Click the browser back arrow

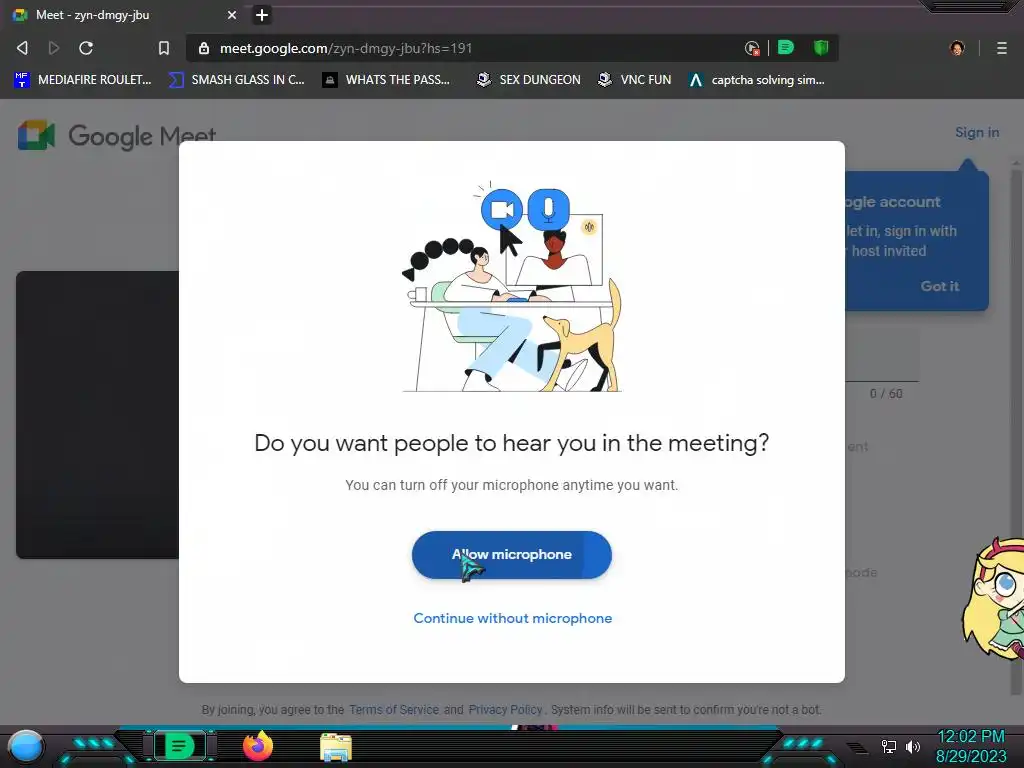click(22, 48)
